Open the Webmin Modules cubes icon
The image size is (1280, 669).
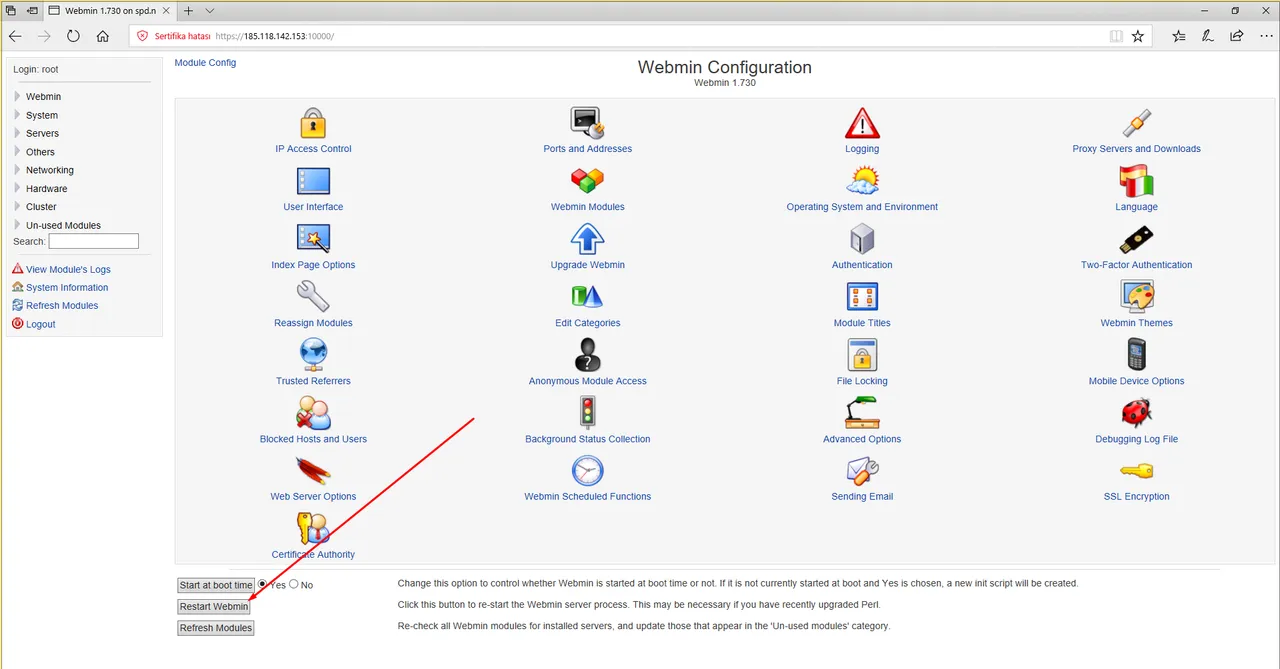point(588,181)
